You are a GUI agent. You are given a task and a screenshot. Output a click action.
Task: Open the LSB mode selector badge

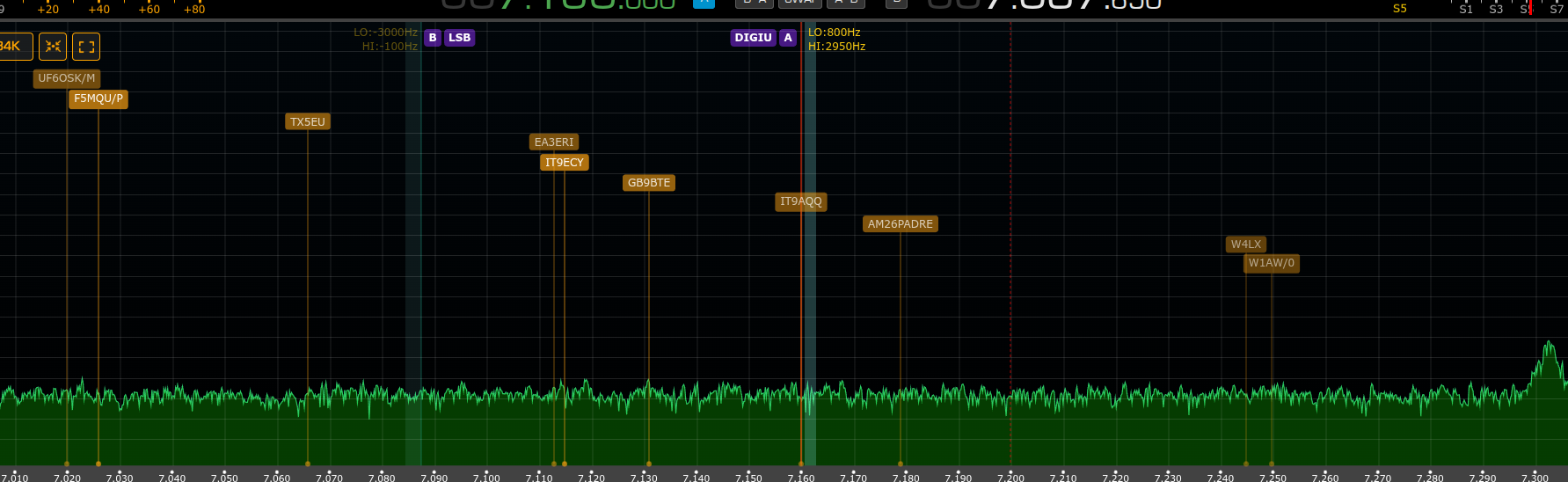tap(459, 38)
